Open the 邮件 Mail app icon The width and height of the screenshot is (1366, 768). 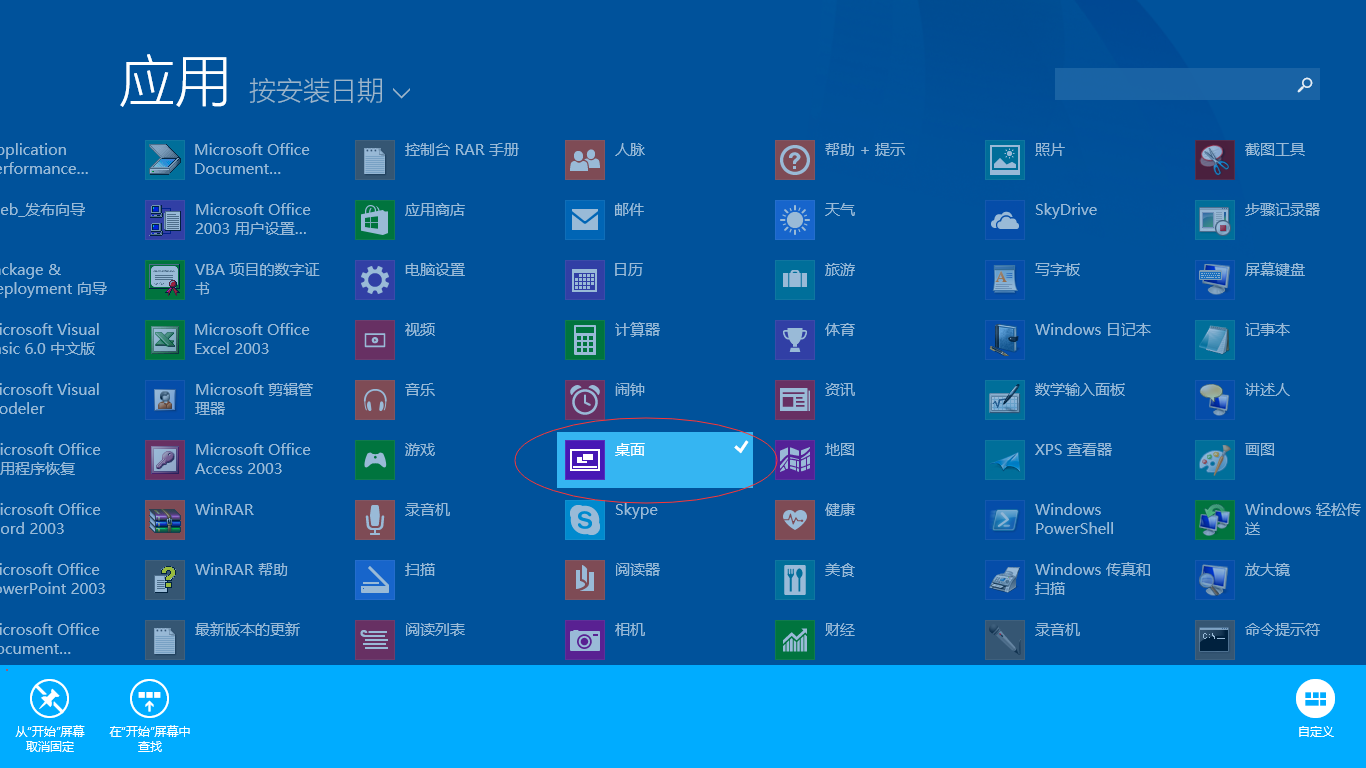pyautogui.click(x=585, y=220)
